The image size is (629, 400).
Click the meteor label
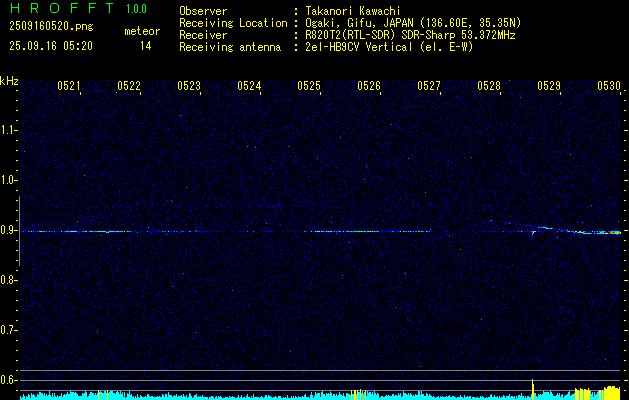click(142, 31)
